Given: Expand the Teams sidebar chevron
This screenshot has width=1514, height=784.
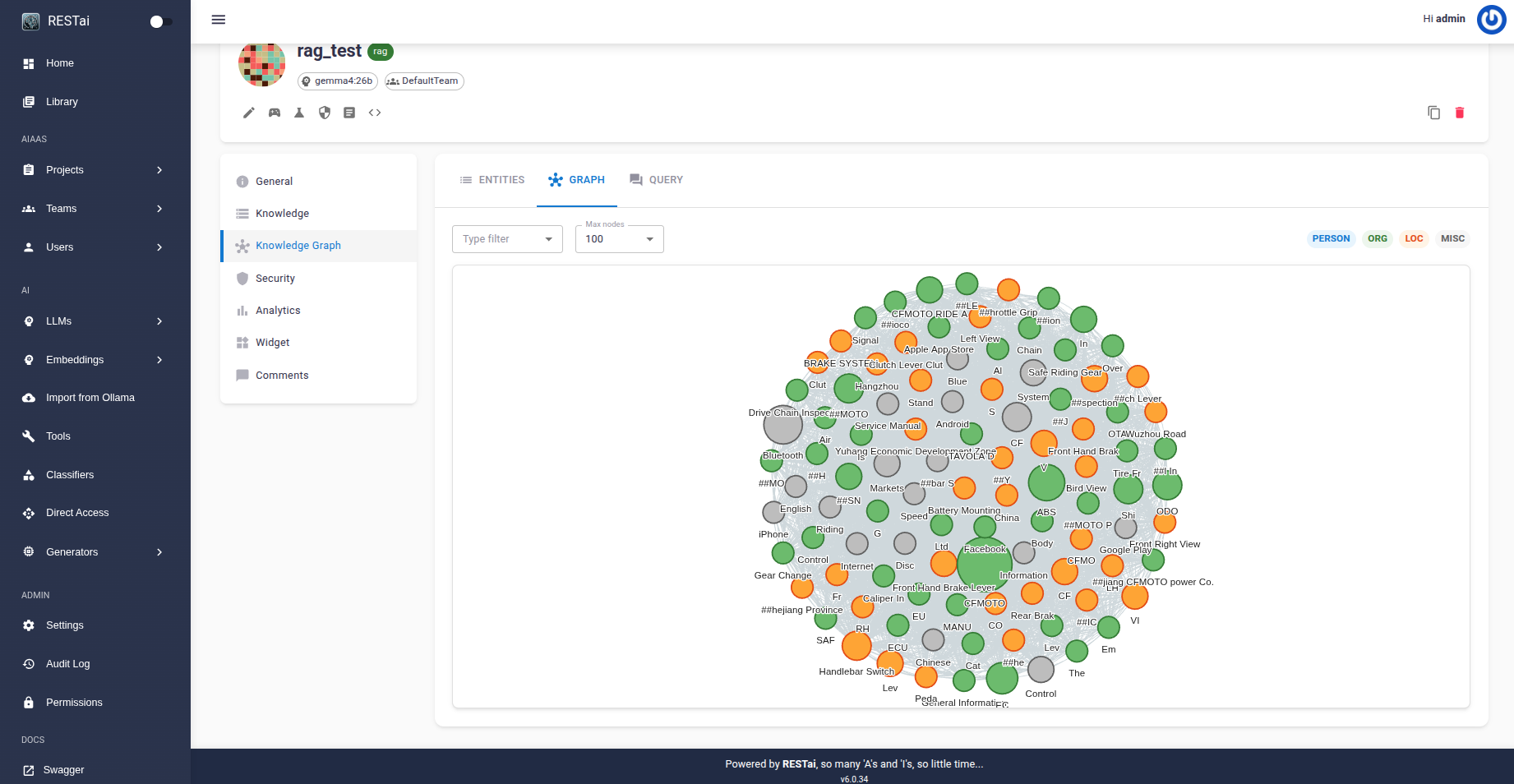Looking at the screenshot, I should [159, 209].
